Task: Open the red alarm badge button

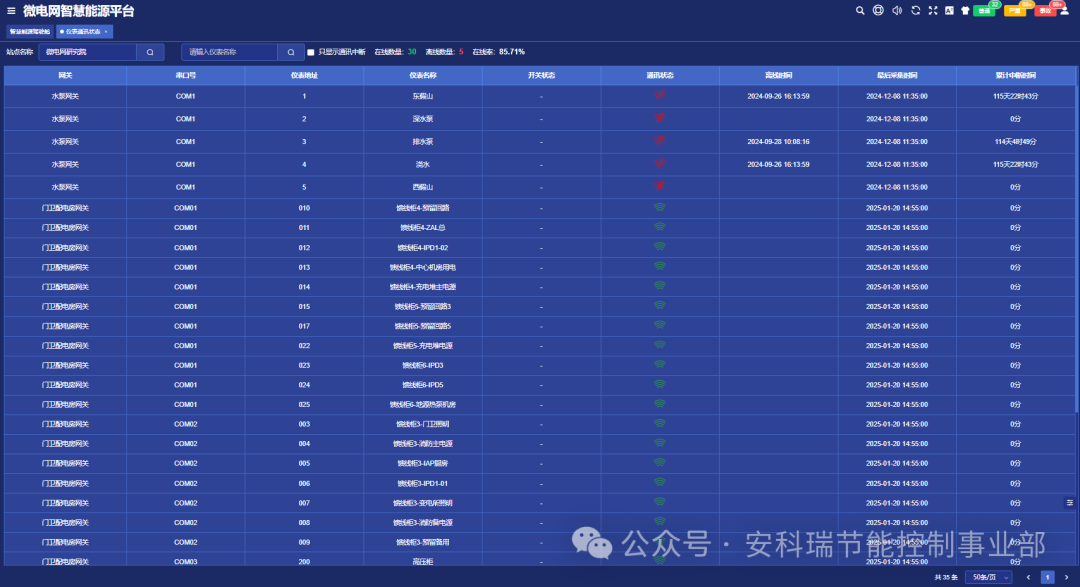Action: [1046, 10]
